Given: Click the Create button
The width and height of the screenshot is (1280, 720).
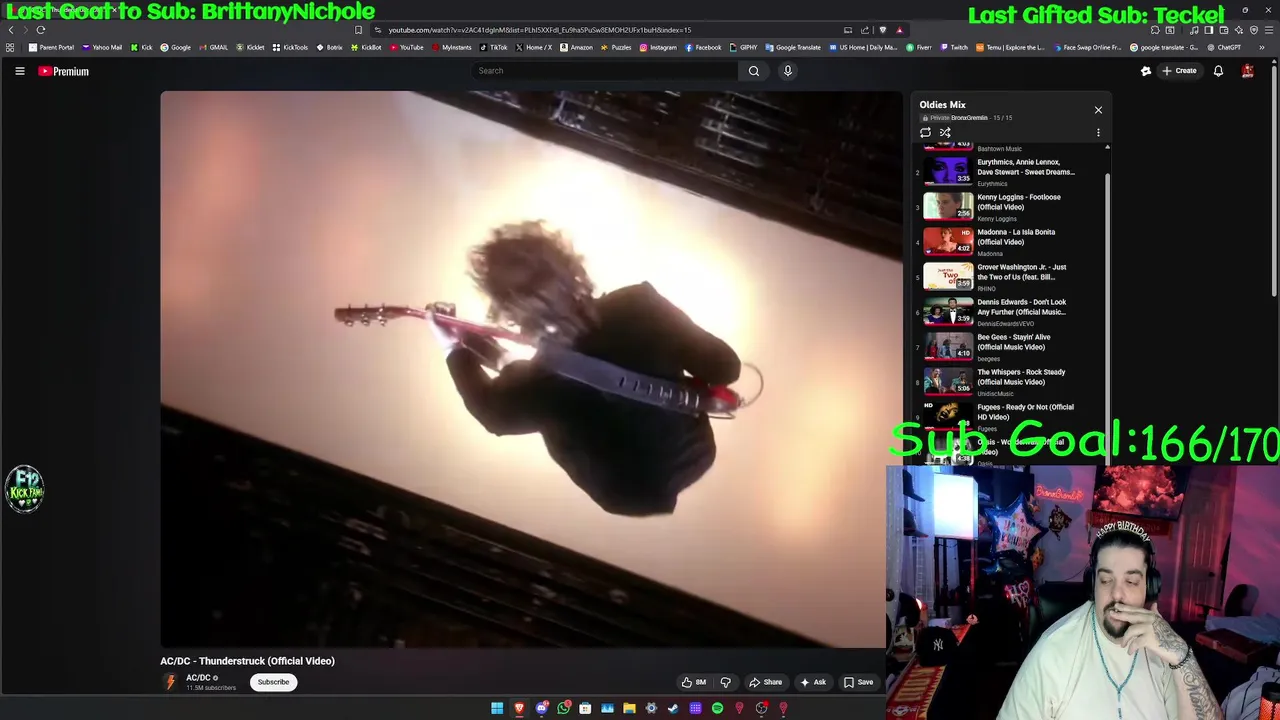Looking at the screenshot, I should [x=1179, y=71].
